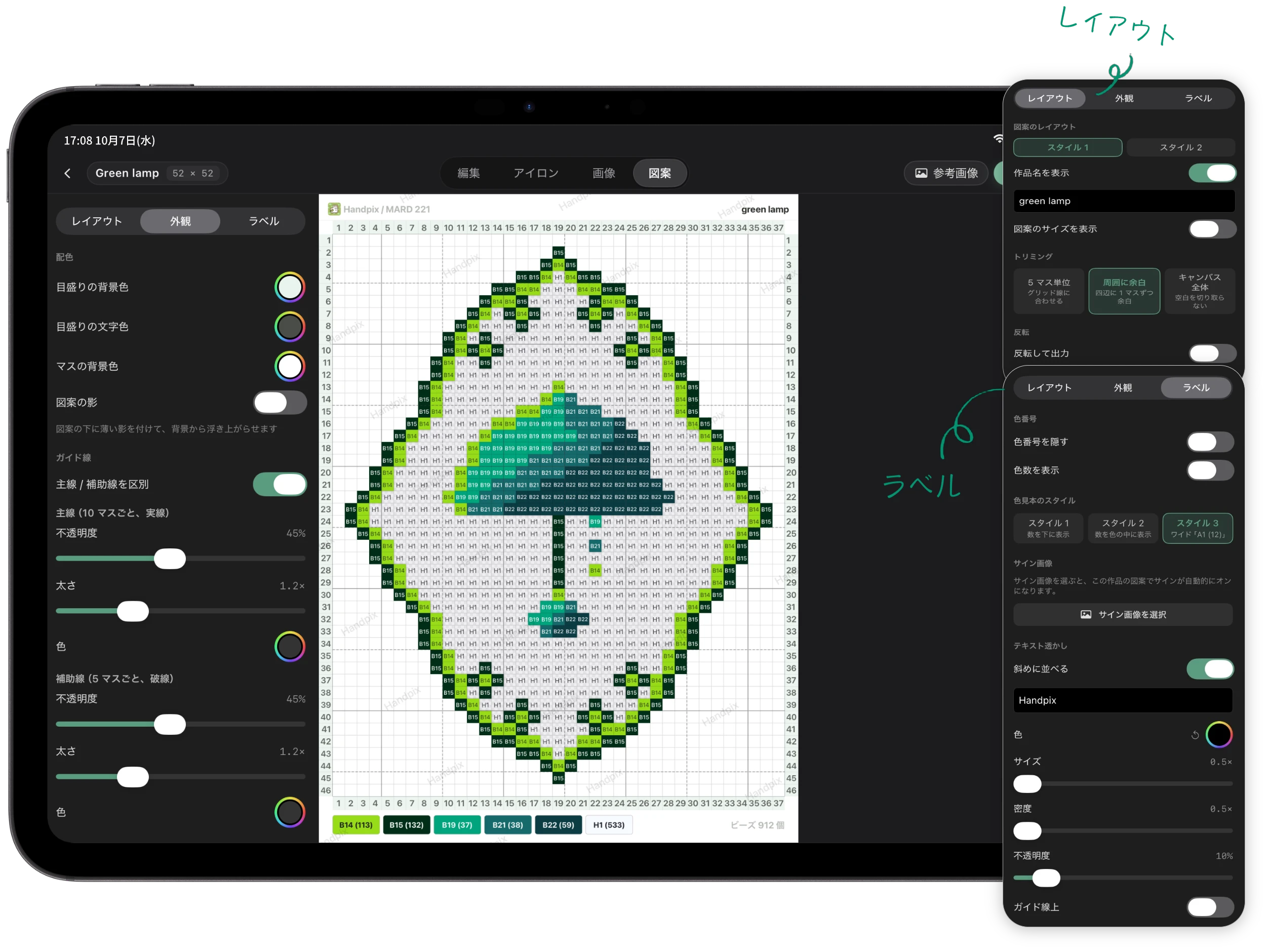1268x952 pixels.
Task: Go back with the left chevron arrow
Action: pyautogui.click(x=68, y=173)
